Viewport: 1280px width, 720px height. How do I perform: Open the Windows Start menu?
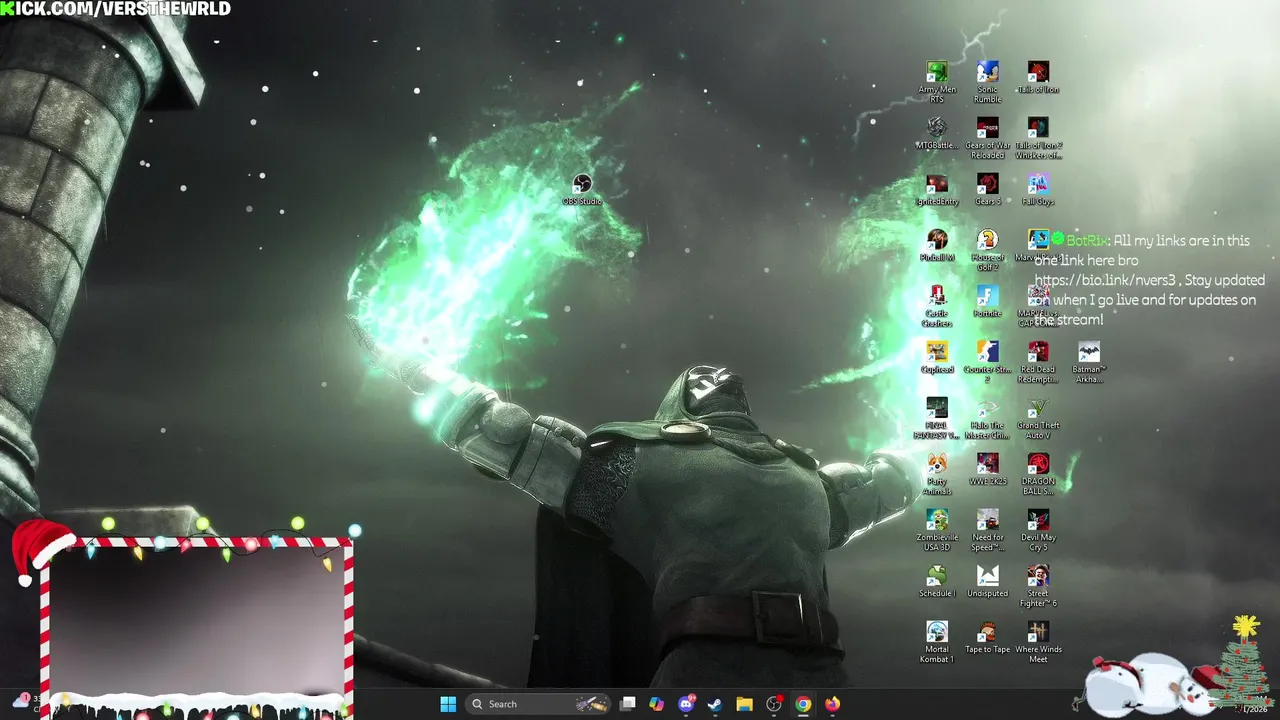pos(448,704)
